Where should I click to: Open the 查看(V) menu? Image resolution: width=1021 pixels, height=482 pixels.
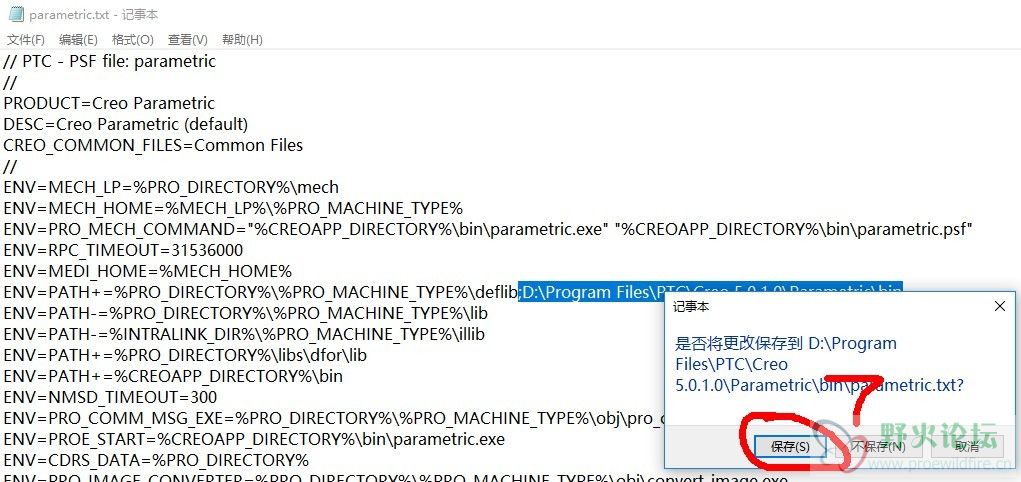click(188, 40)
